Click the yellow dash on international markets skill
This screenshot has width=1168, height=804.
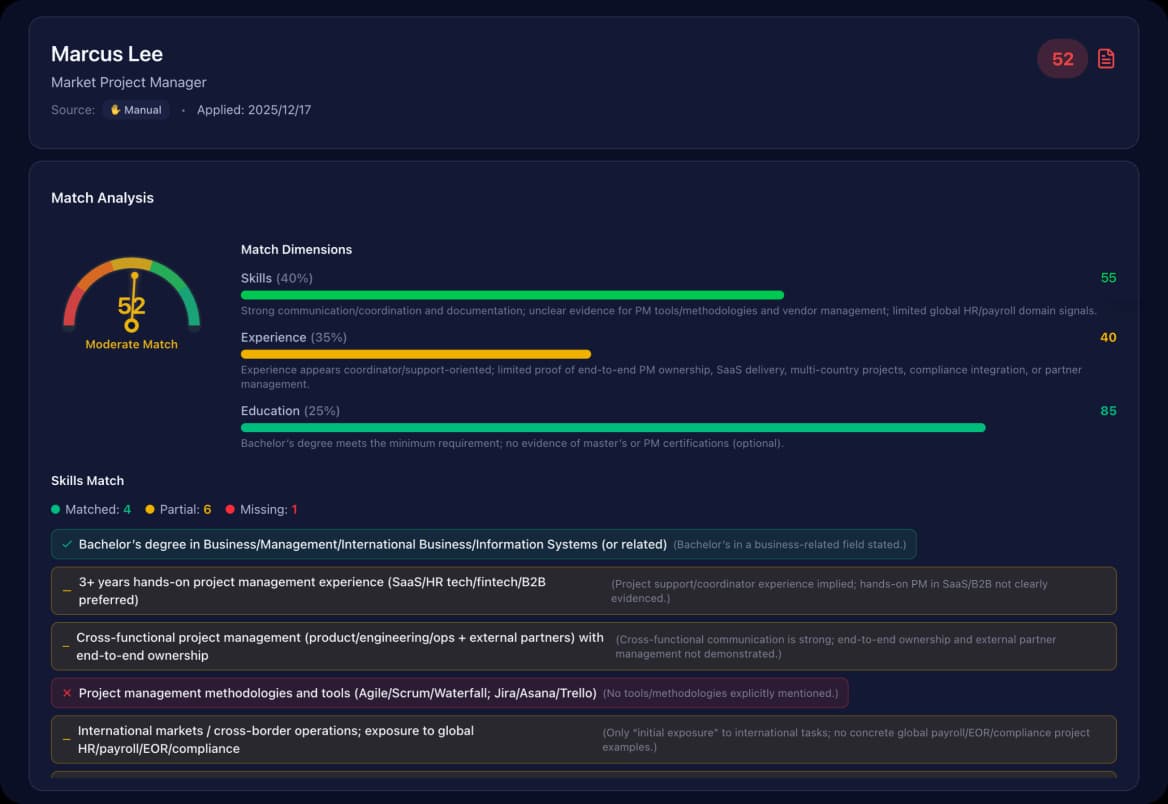(x=65, y=739)
